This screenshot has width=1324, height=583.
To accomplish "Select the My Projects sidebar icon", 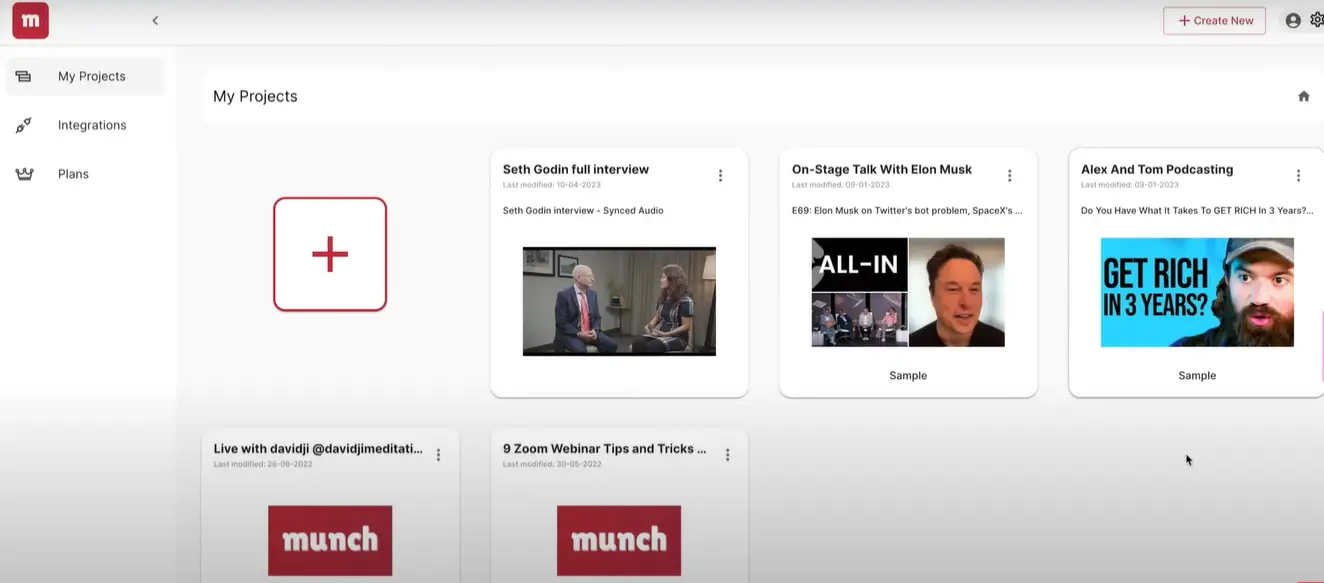I will coord(23,75).
